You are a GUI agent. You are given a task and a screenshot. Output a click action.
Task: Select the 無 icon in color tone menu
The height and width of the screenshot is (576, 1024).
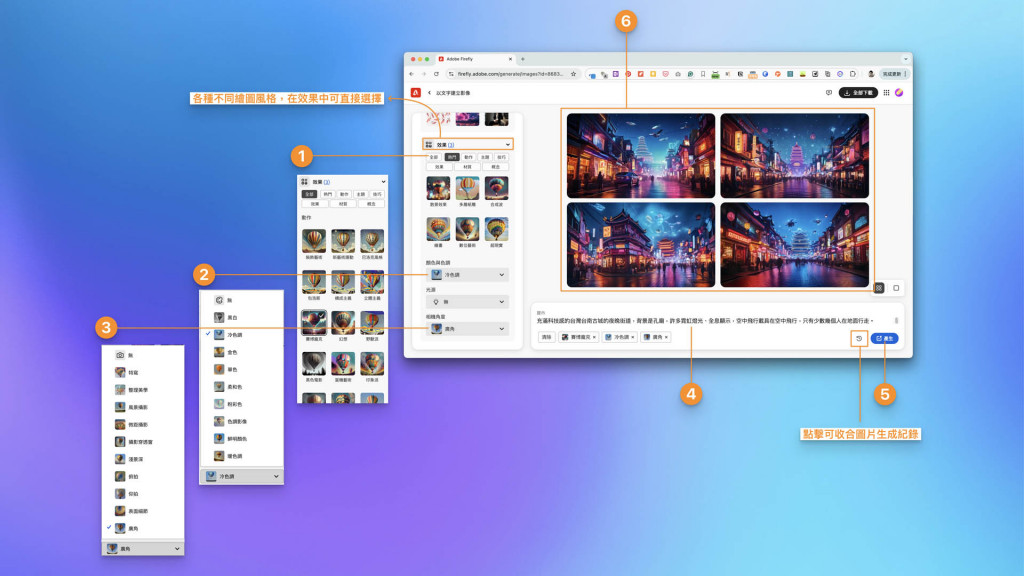point(219,300)
